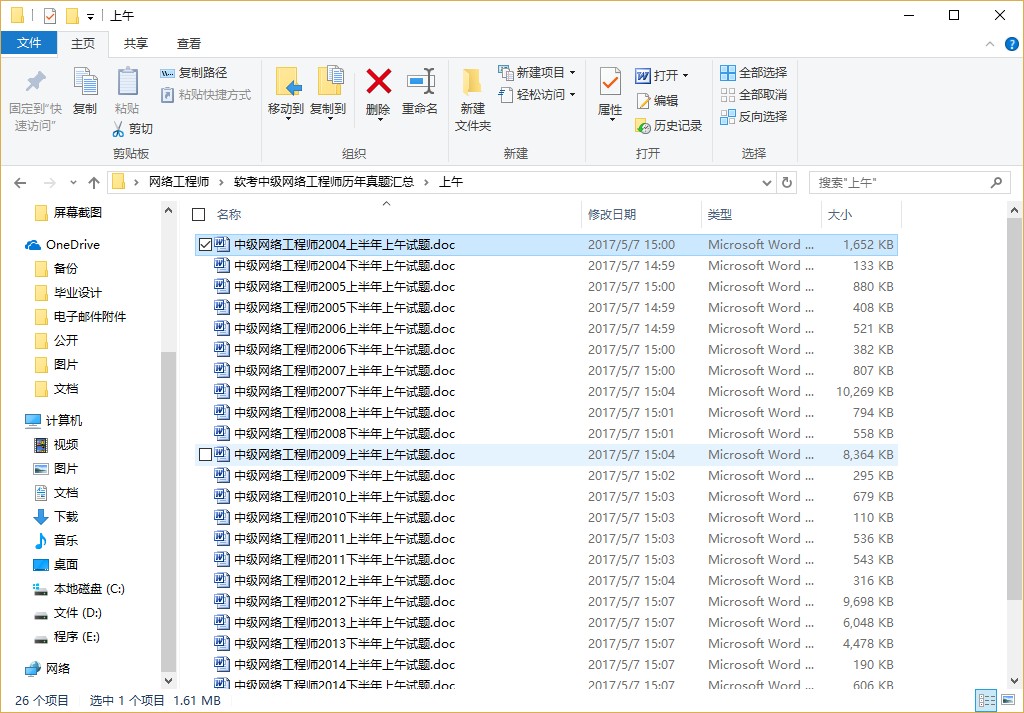Click Select none (全部取消)
The height and width of the screenshot is (713, 1024).
[754, 95]
